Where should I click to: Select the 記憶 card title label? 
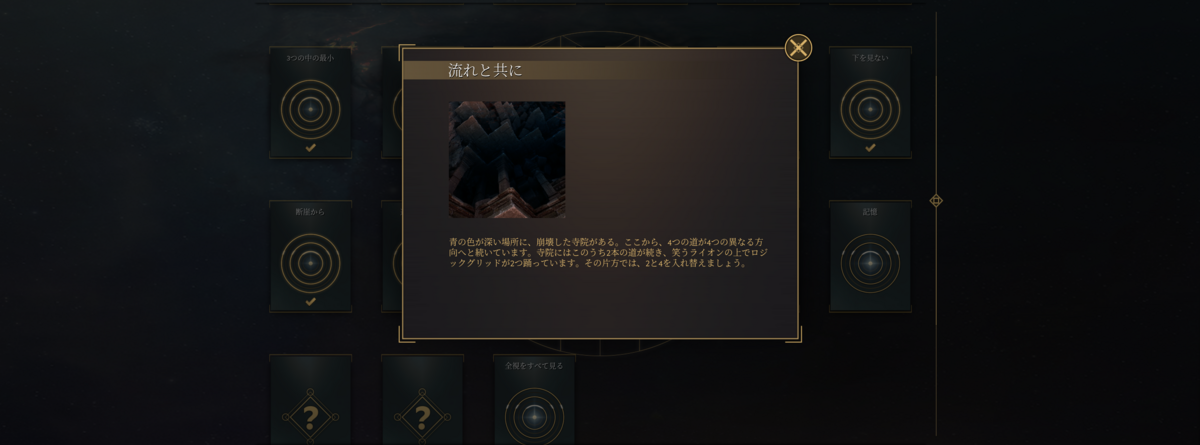tap(870, 212)
